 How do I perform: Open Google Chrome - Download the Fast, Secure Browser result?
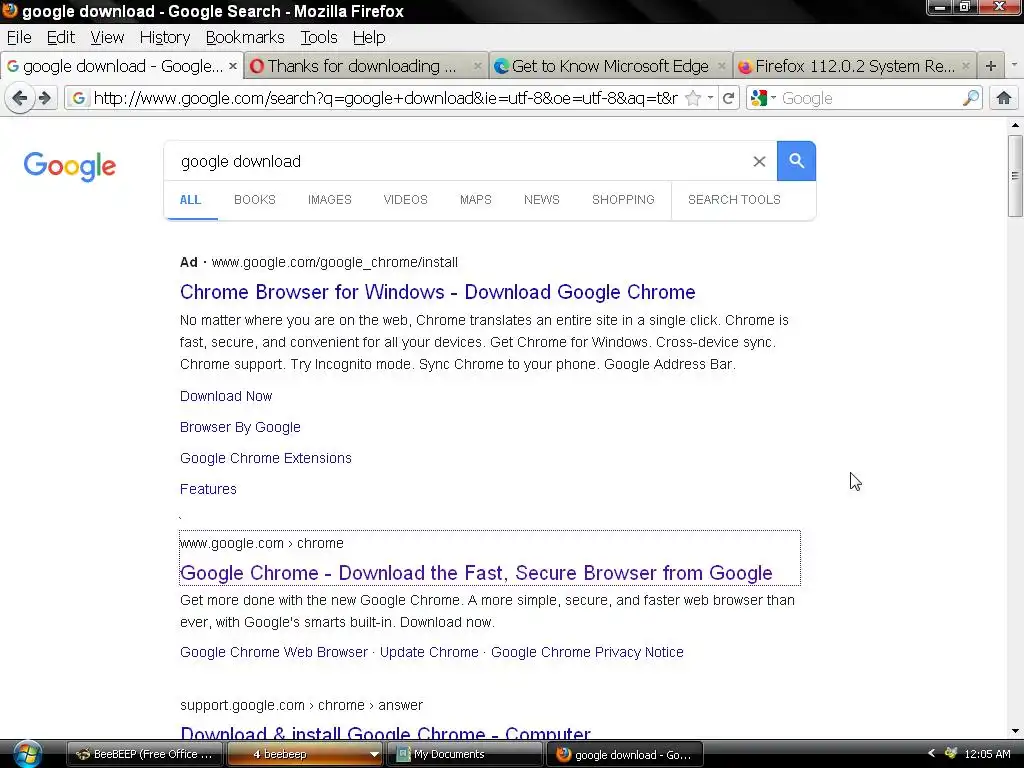476,573
